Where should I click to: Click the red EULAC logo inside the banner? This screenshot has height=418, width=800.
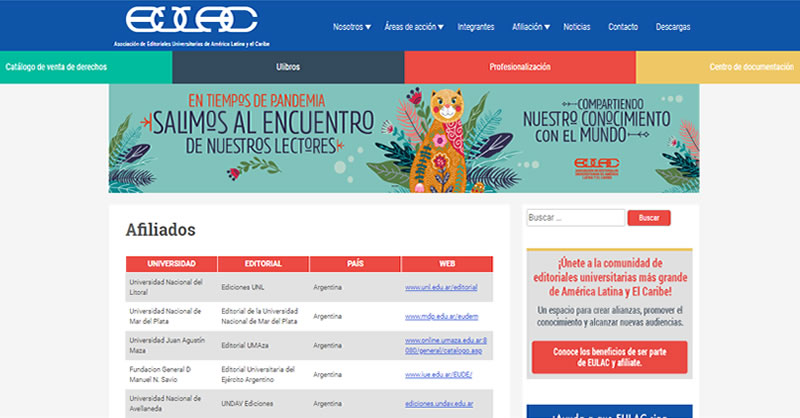point(596,168)
